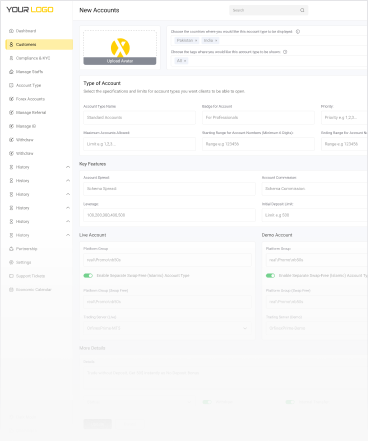This screenshot has width=368, height=441.
Task: Click the Priority input field
Action: 344,117
